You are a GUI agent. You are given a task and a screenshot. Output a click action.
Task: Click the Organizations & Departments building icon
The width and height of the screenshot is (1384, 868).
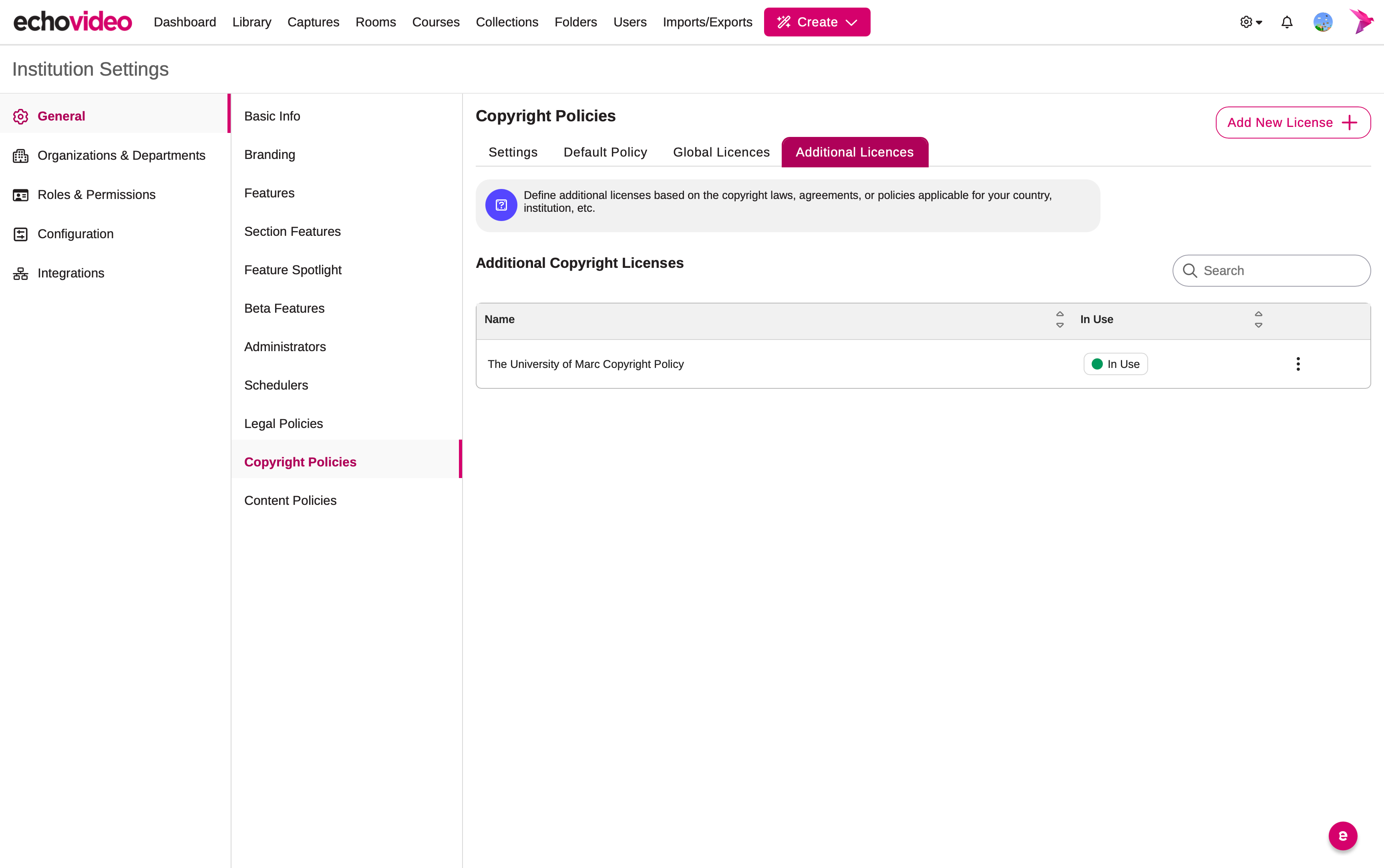pos(21,156)
